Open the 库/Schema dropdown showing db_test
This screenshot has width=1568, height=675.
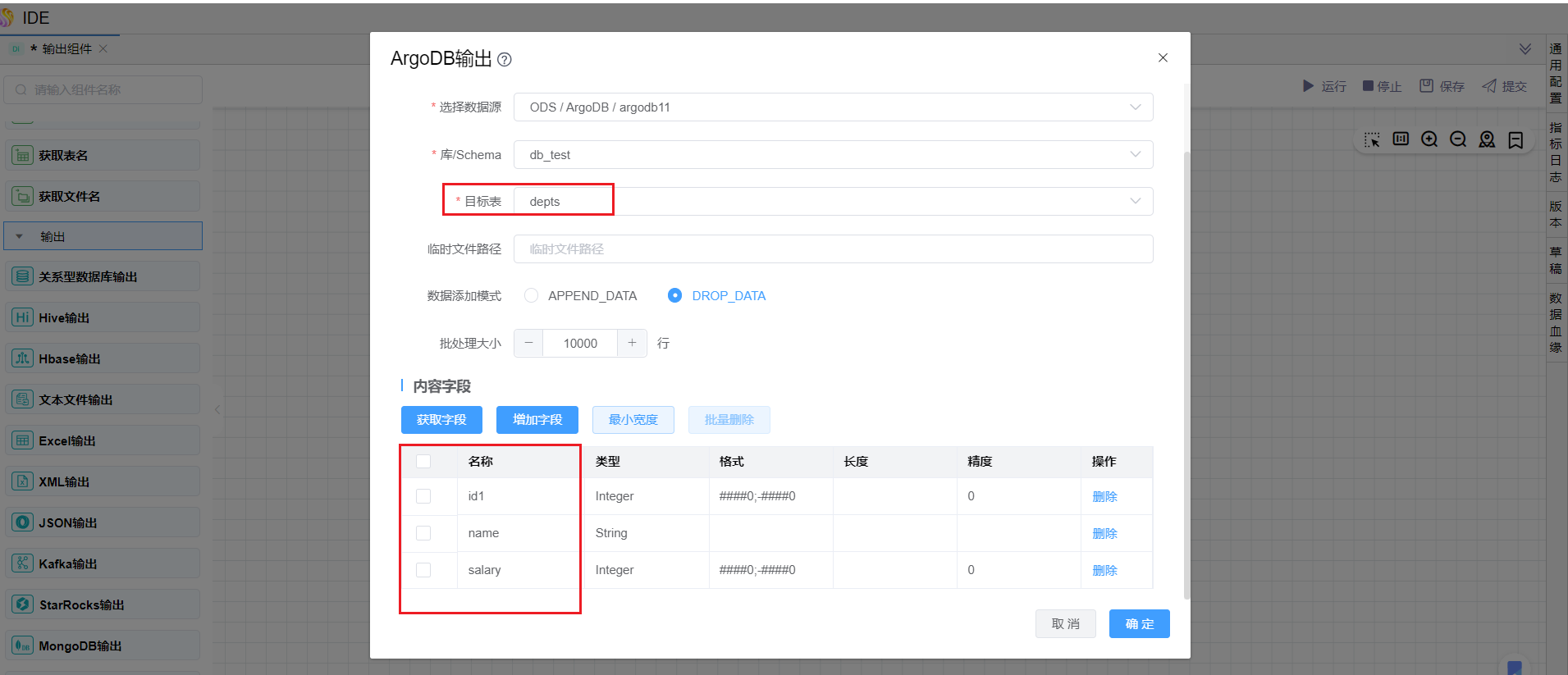pyautogui.click(x=833, y=155)
